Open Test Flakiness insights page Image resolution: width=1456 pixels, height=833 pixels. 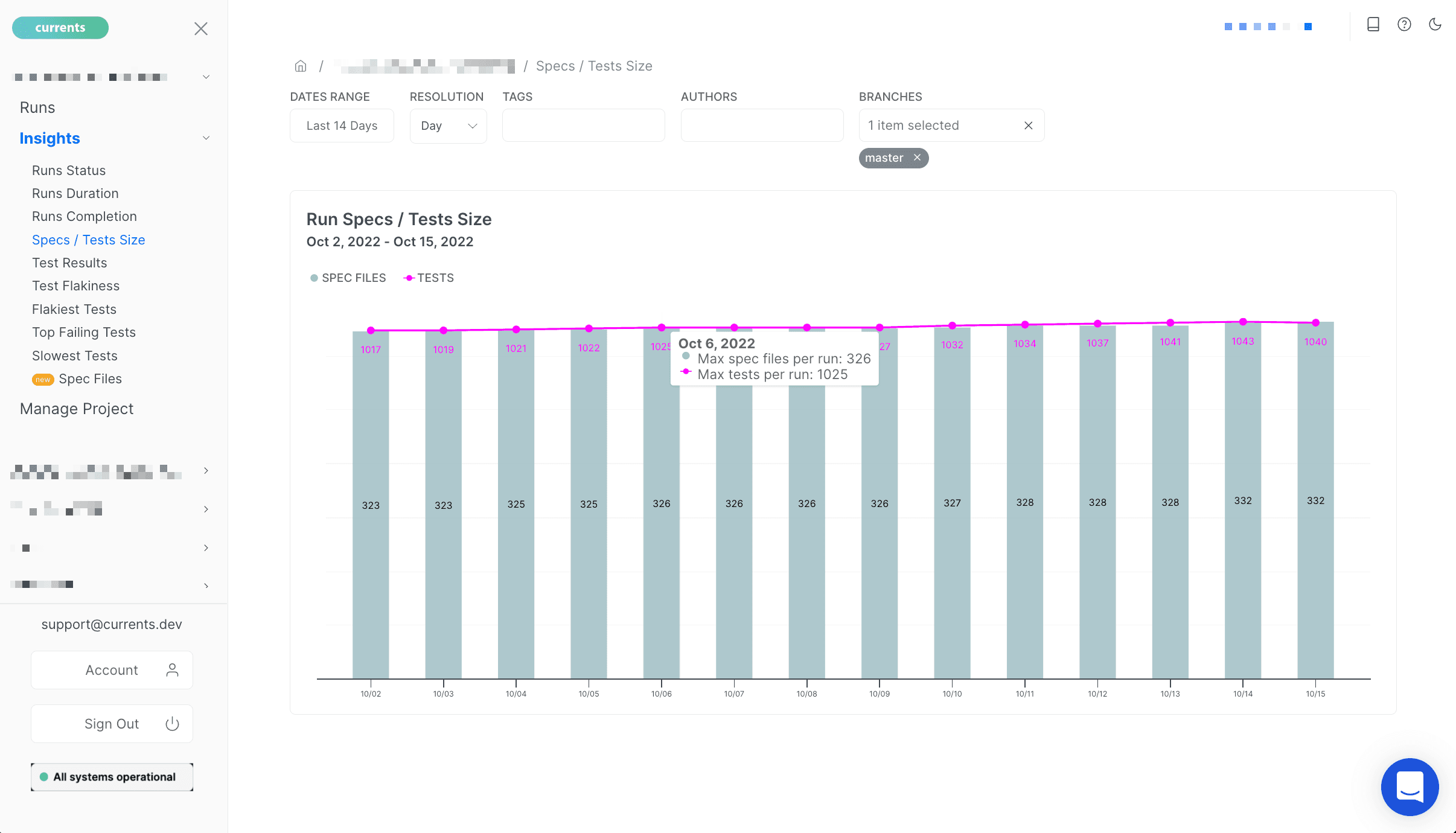(75, 286)
